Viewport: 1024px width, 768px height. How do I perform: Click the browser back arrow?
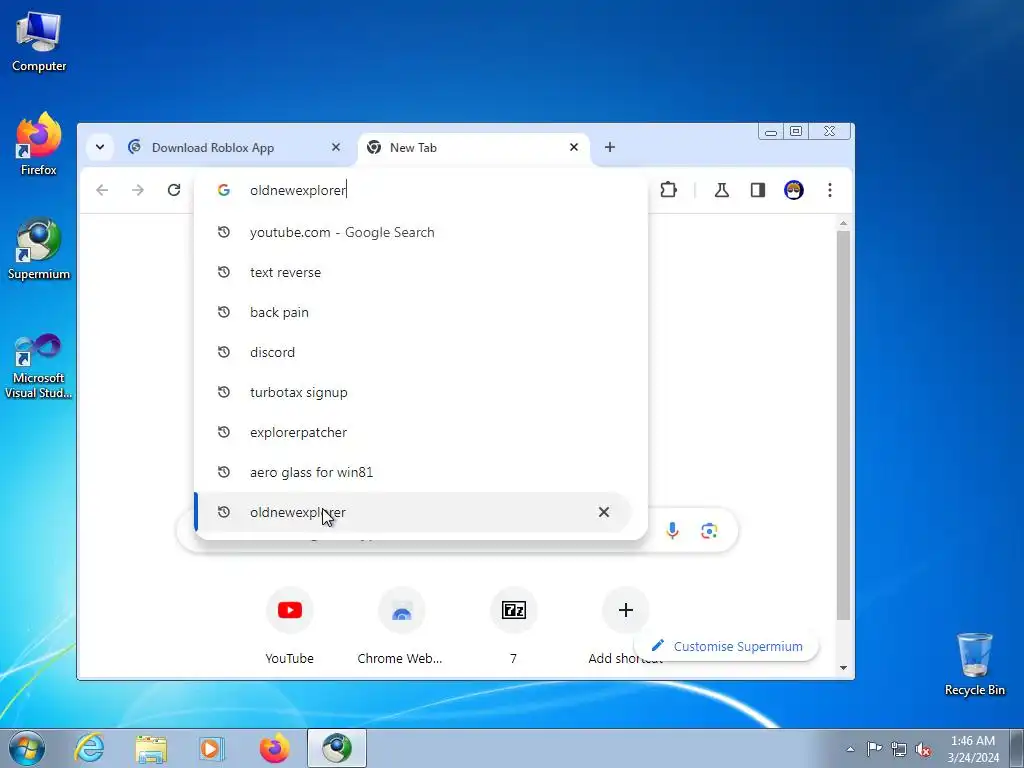pos(102,190)
